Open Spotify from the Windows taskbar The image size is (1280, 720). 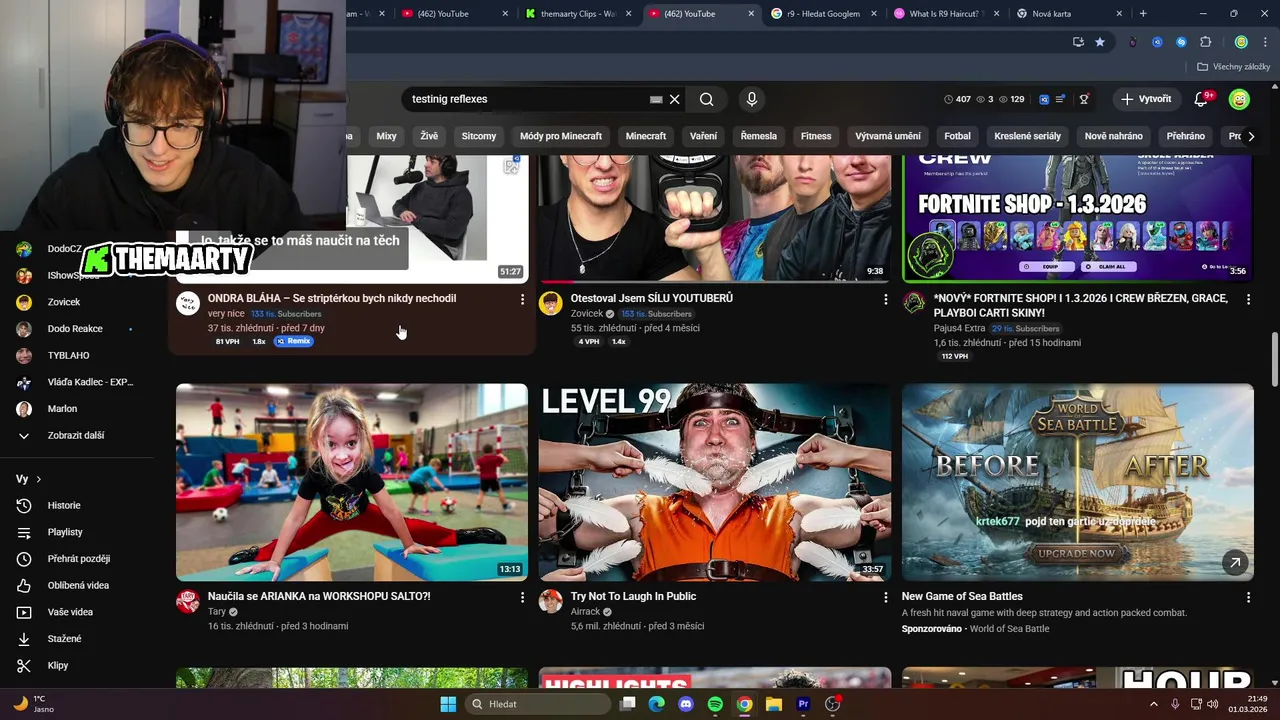(x=715, y=704)
